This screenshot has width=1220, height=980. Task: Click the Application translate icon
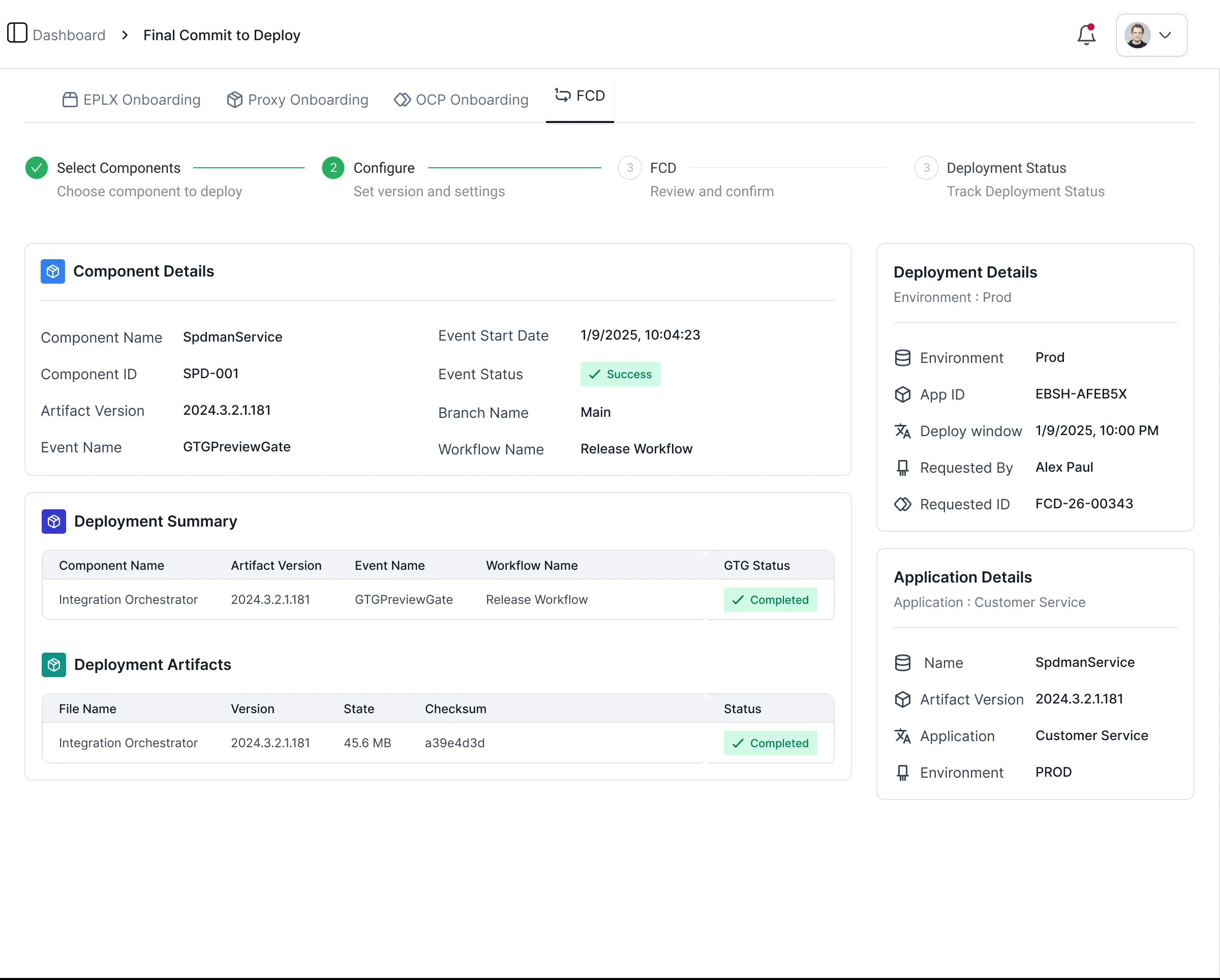(x=903, y=736)
